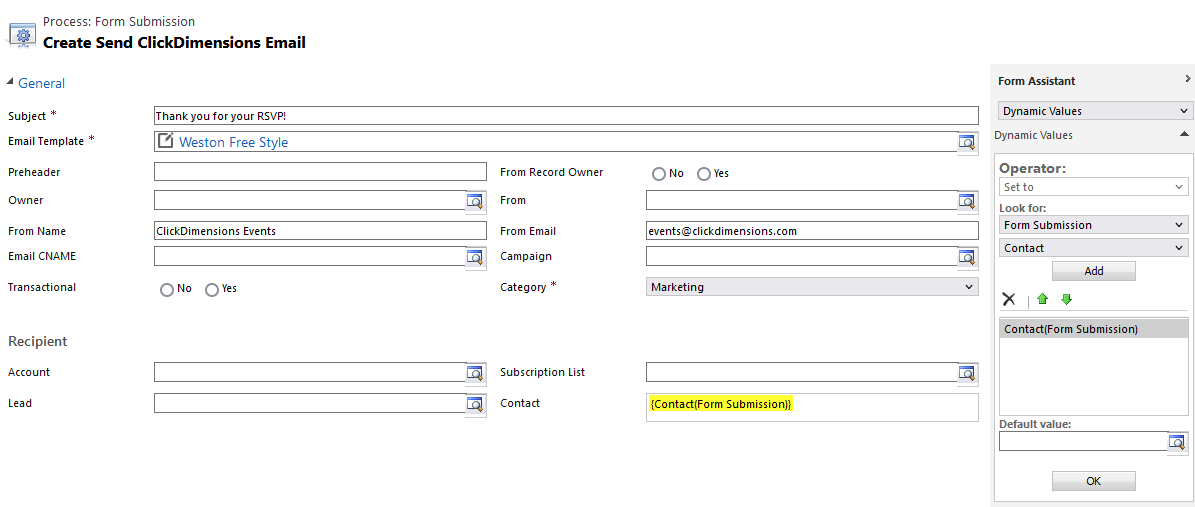Move dynamic value down with green arrow

pyautogui.click(x=1066, y=300)
